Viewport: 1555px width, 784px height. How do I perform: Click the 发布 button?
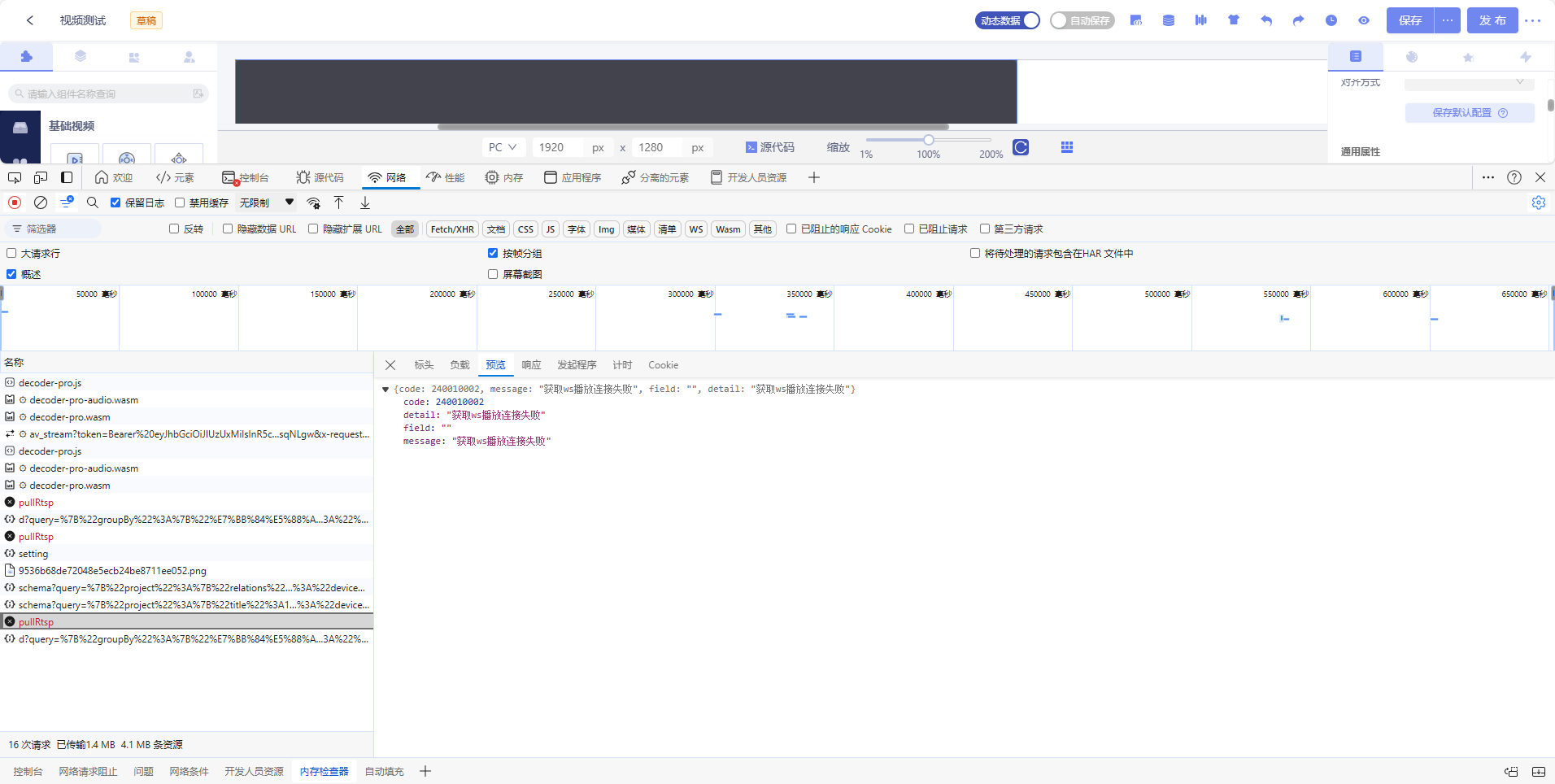pyautogui.click(x=1492, y=20)
